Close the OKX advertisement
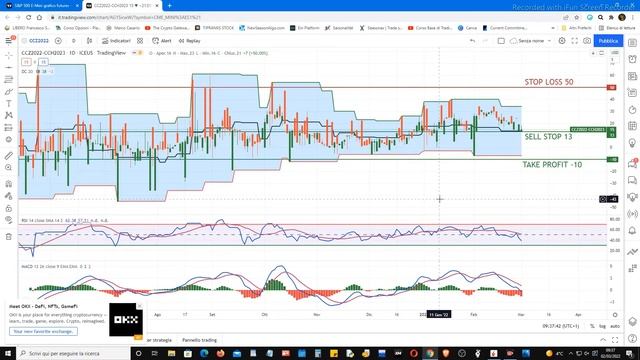The height and width of the screenshot is (360, 640). [139, 306]
